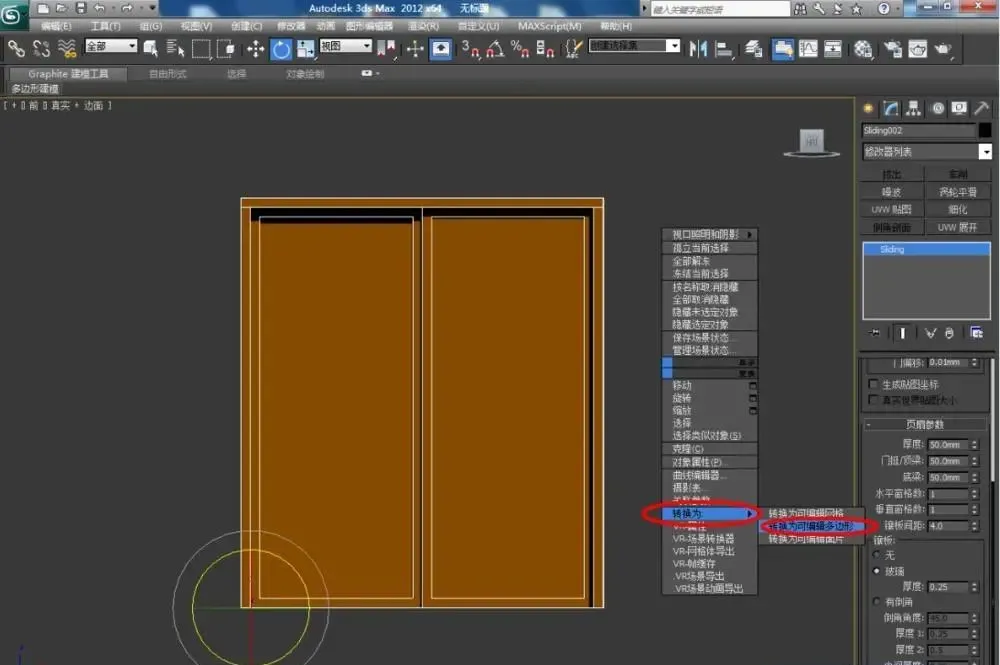
Task: Activate the Select and Move tool
Action: coord(255,49)
